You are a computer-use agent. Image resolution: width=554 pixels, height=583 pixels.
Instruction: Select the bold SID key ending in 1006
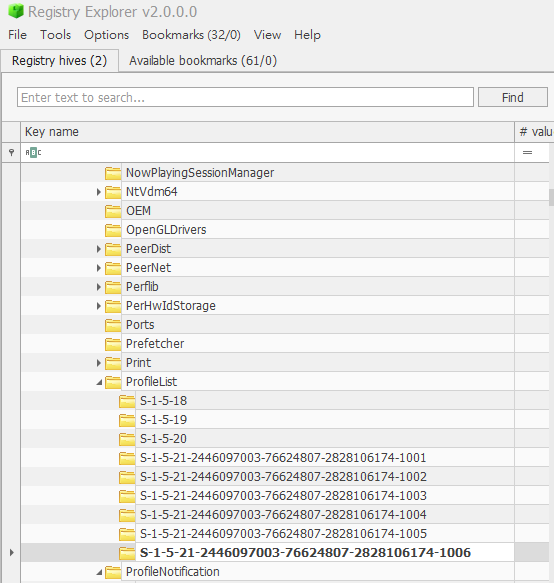(305, 553)
